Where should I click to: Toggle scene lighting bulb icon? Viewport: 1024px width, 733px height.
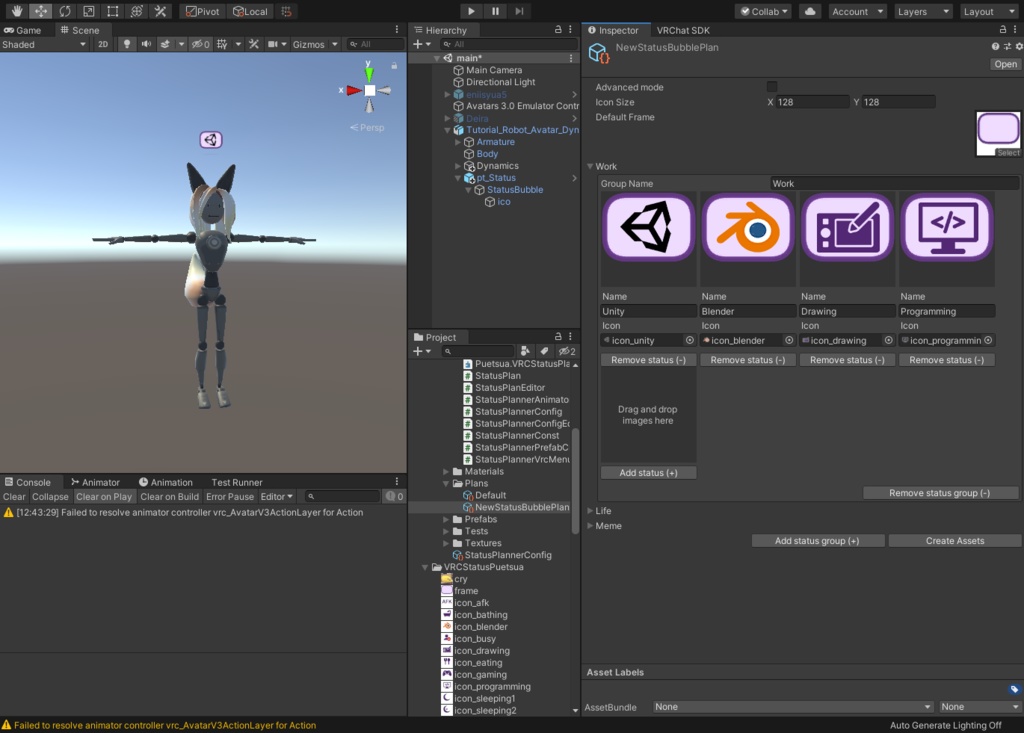pos(127,44)
